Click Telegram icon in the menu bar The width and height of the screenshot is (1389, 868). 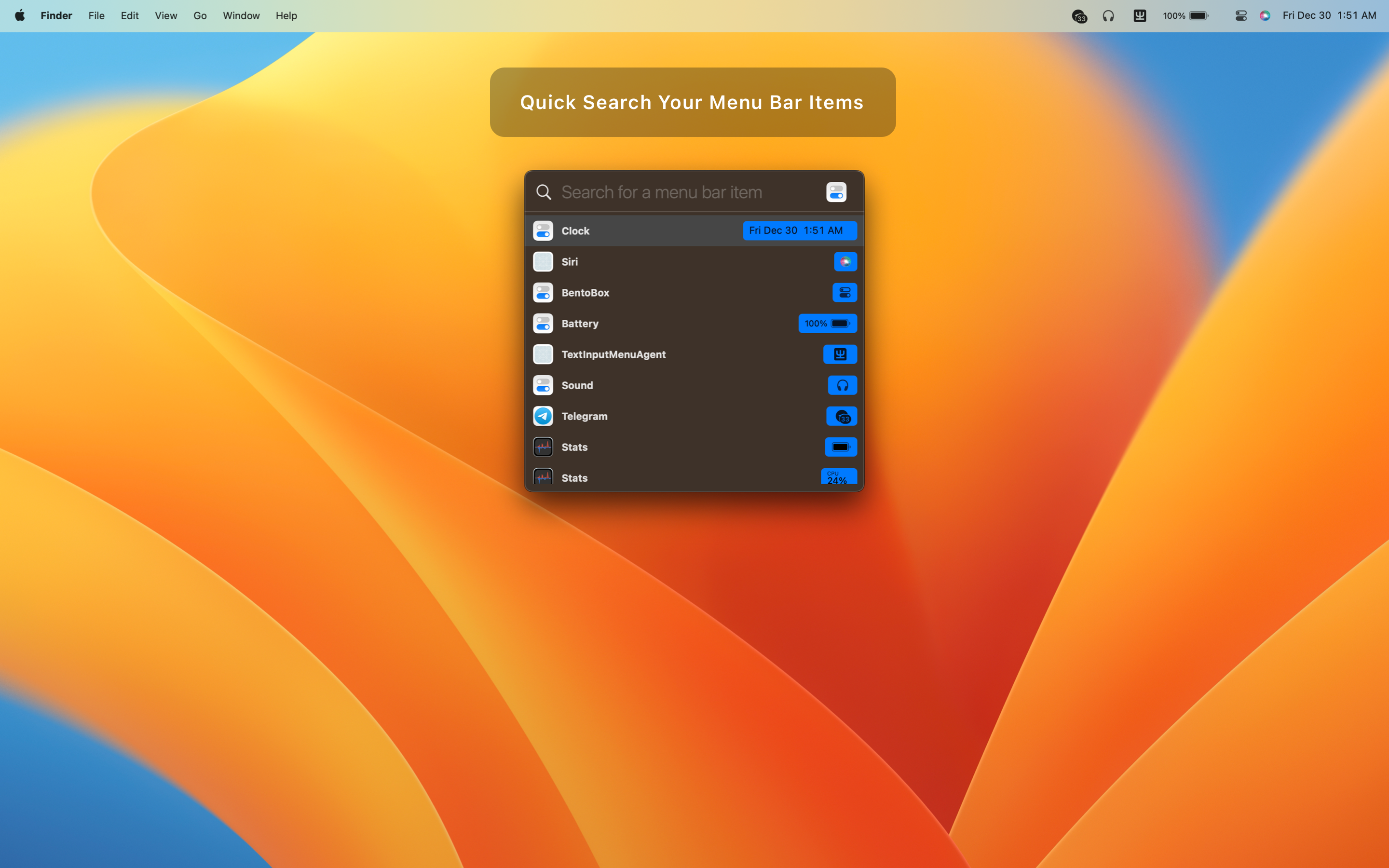tap(1079, 16)
